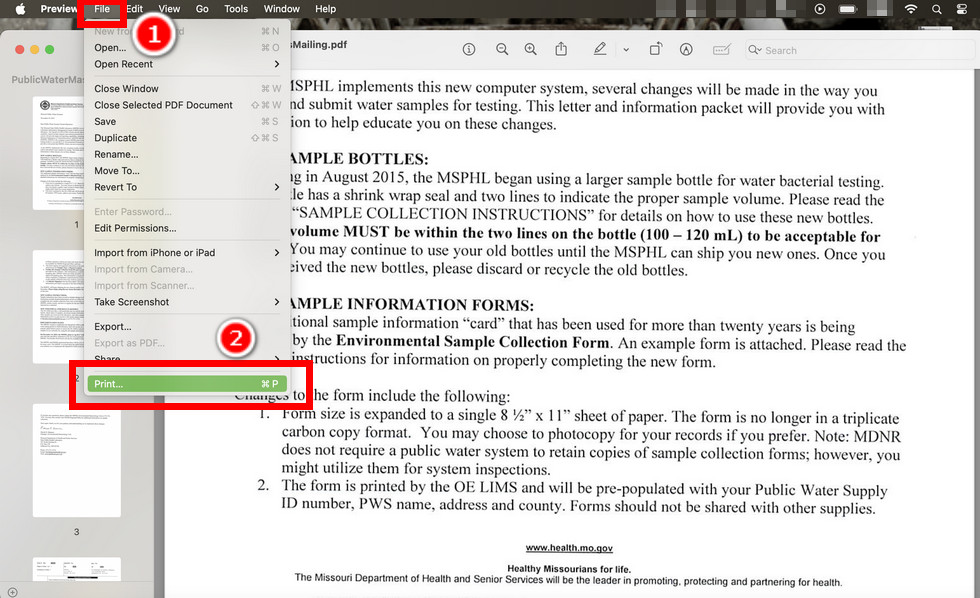Click inside the Search field
This screenshot has width=980, height=598.
[790, 49]
